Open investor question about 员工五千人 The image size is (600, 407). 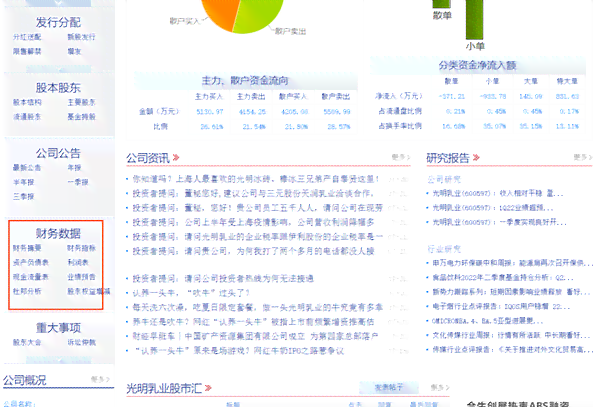click(258, 208)
